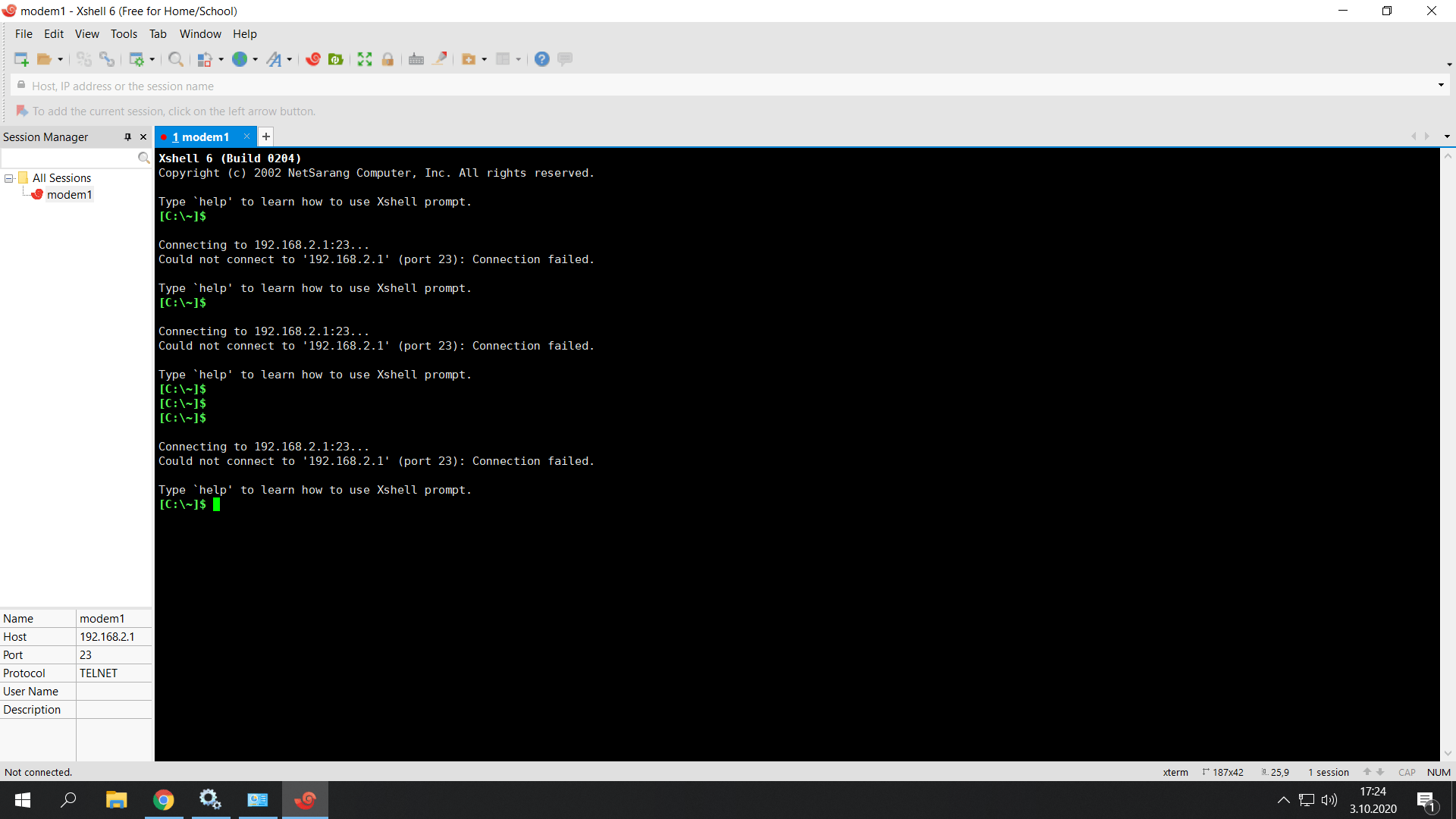Image resolution: width=1456 pixels, height=819 pixels.
Task: Select the 1 modem1 tab
Action: (199, 136)
